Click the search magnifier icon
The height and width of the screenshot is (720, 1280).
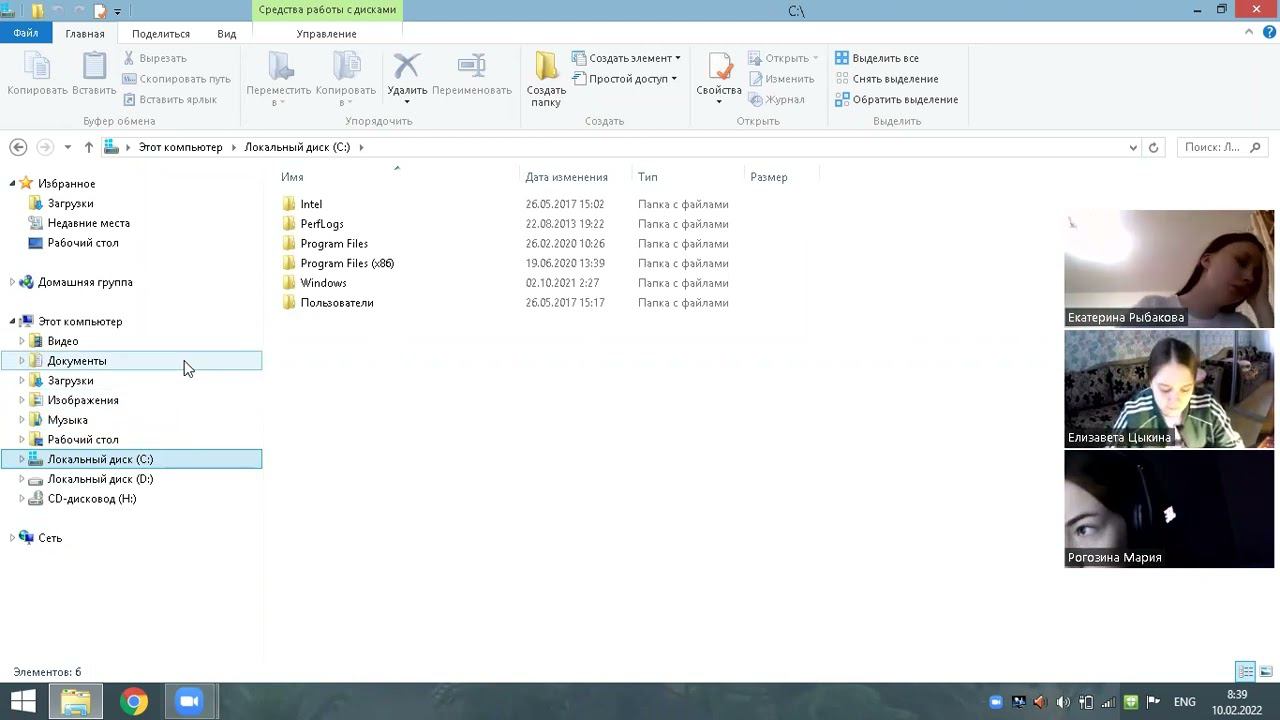pyautogui.click(x=1256, y=147)
